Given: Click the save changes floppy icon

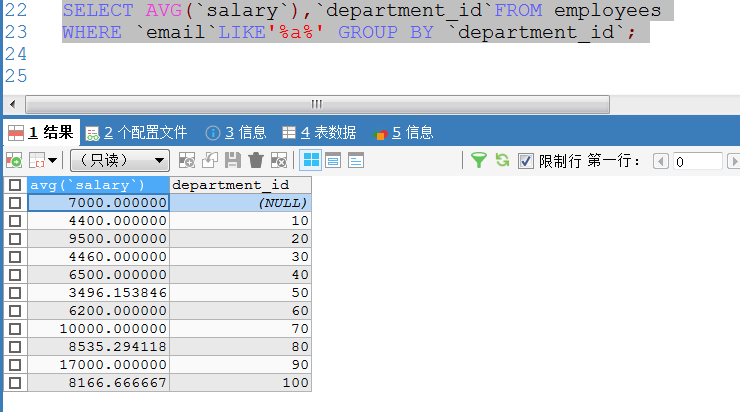Looking at the screenshot, I should [233, 161].
